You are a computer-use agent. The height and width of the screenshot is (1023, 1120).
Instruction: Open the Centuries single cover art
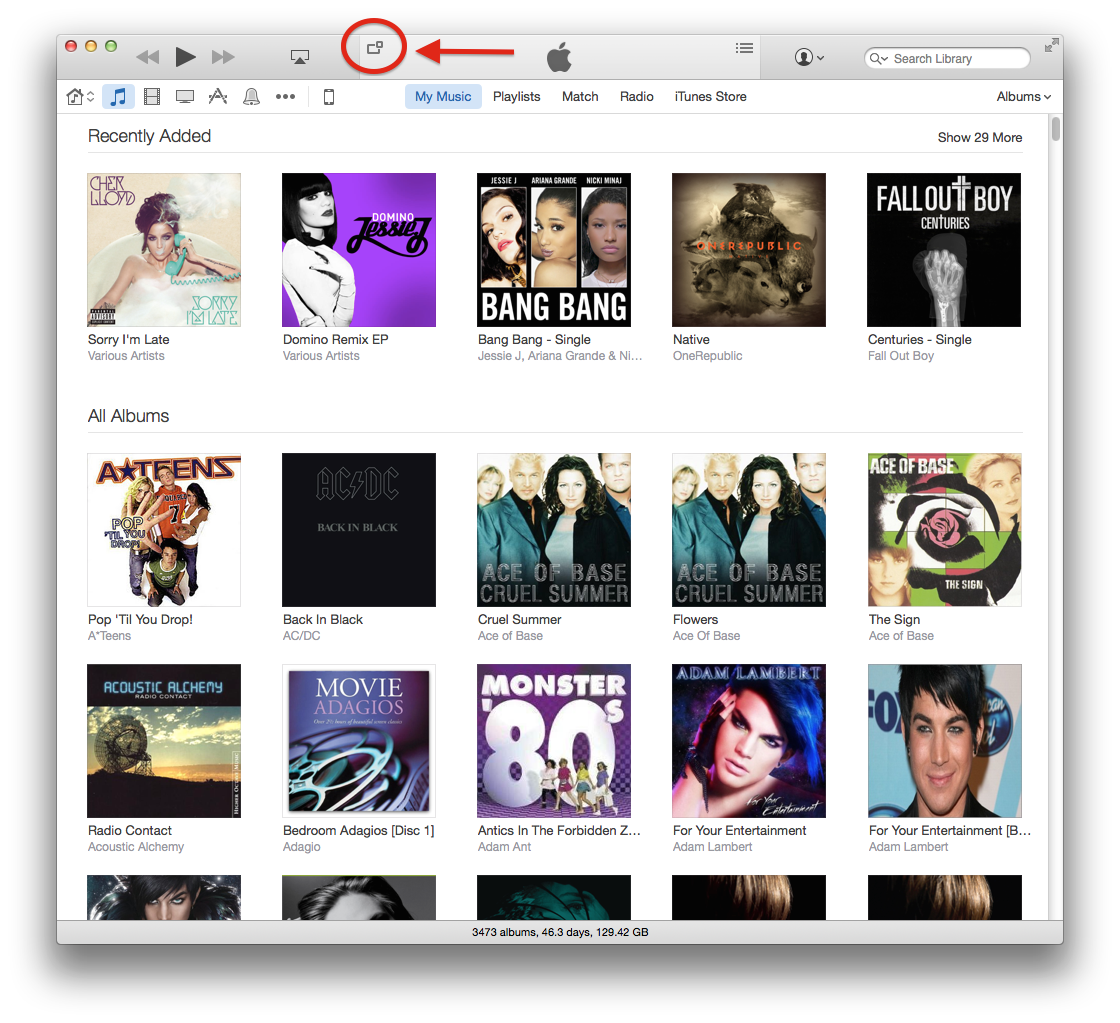[944, 250]
